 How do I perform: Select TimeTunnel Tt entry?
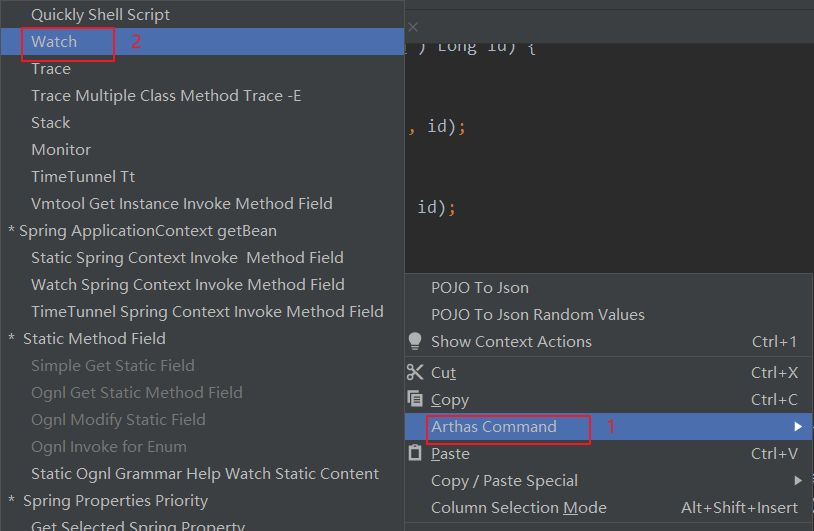coord(83,177)
